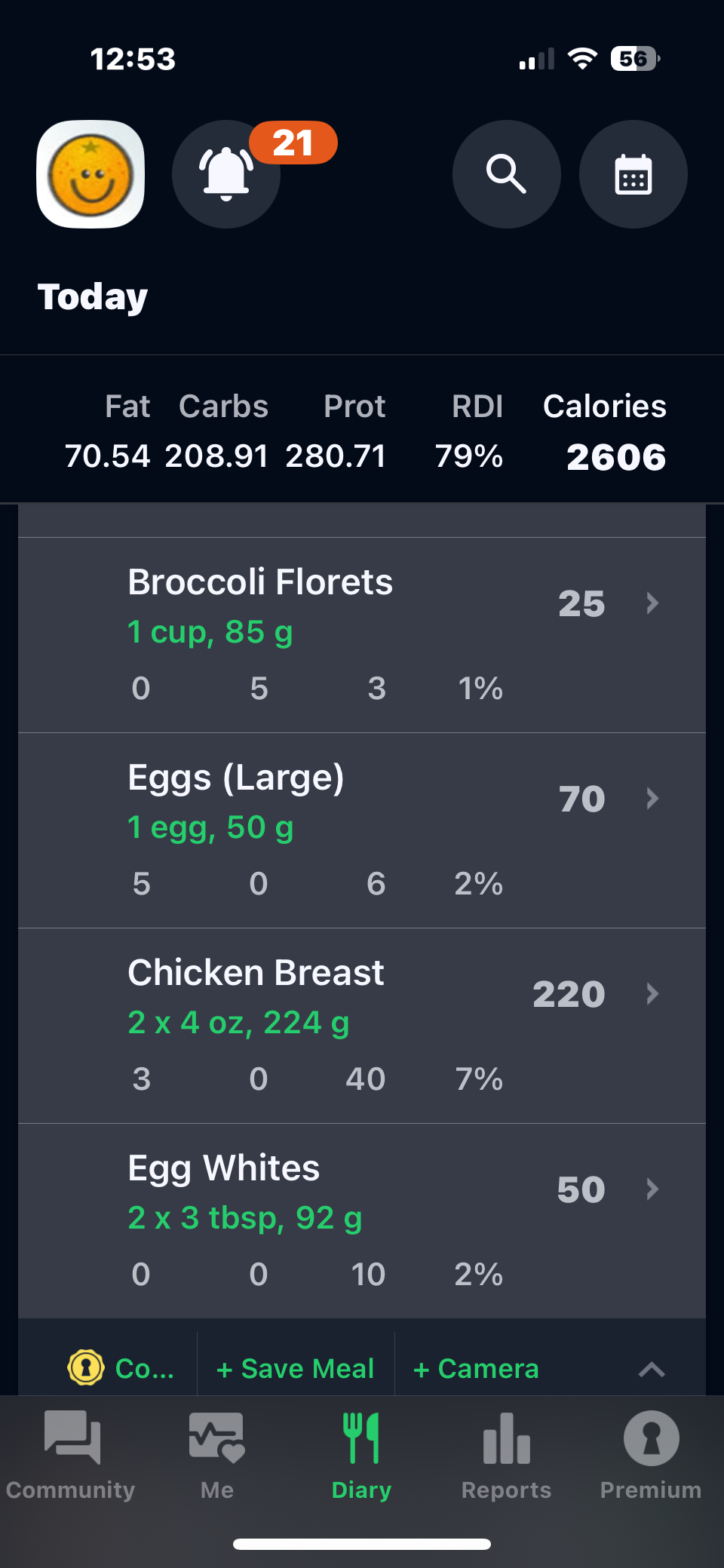Open notifications bell with 21 badge
Screen dimensions: 724x1568
[x=226, y=174]
